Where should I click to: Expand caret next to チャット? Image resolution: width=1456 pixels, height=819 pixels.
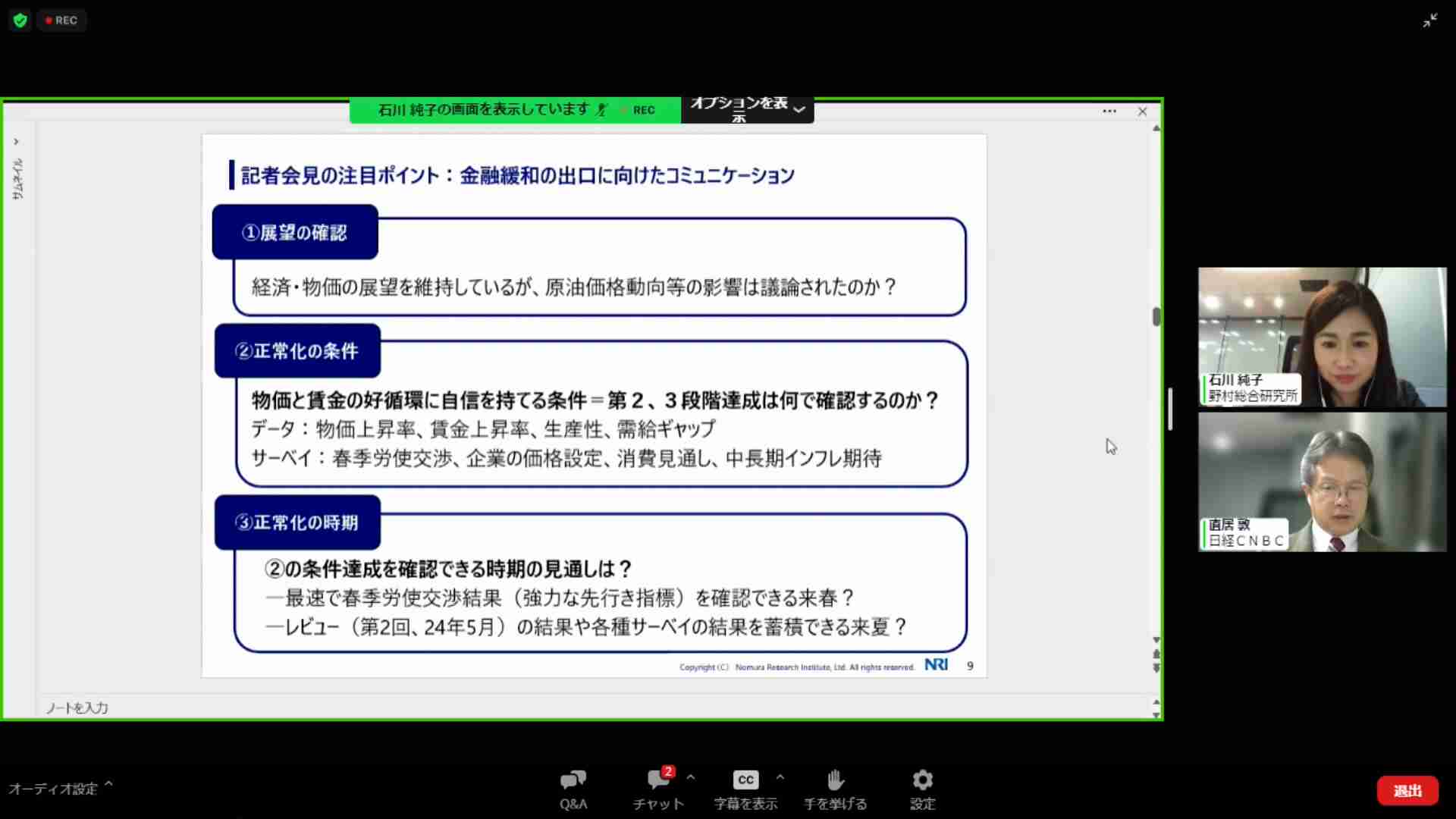(x=691, y=777)
